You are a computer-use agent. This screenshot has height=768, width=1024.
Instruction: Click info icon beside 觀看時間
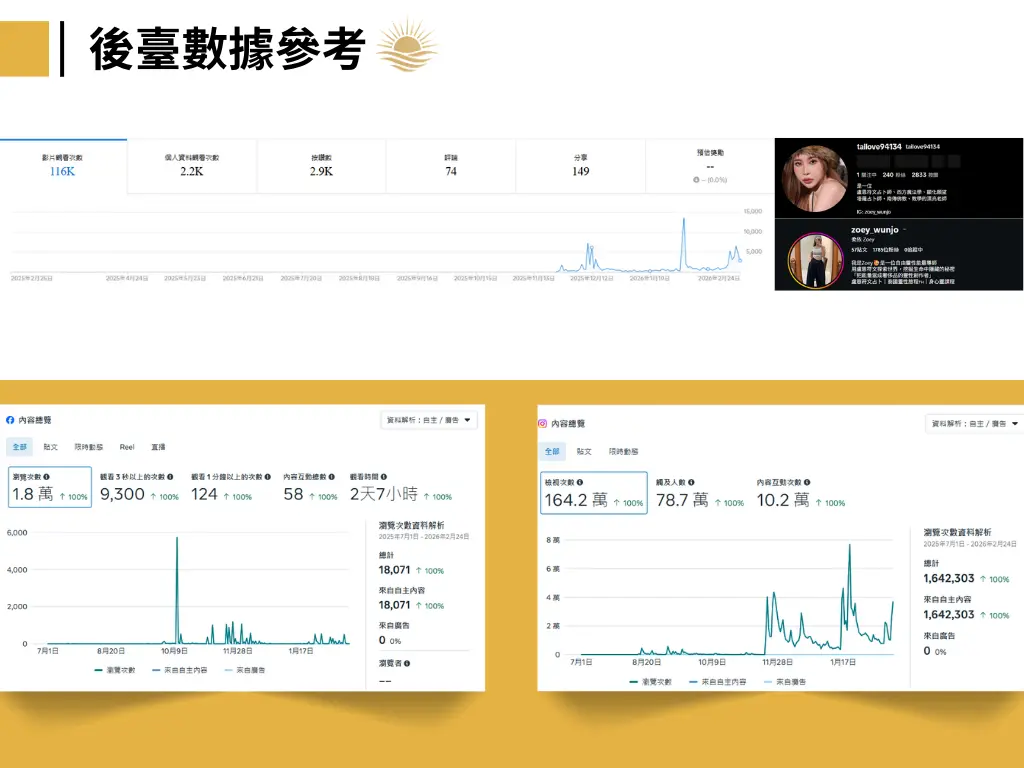click(x=384, y=477)
